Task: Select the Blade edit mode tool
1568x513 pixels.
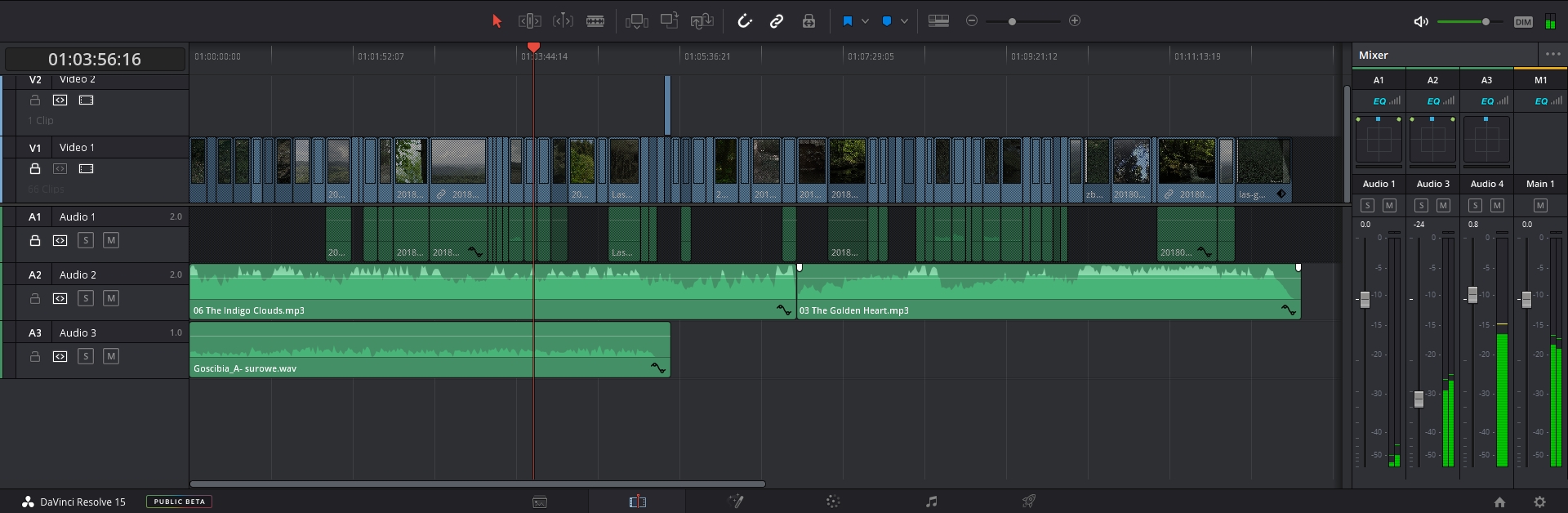Action: (x=595, y=21)
